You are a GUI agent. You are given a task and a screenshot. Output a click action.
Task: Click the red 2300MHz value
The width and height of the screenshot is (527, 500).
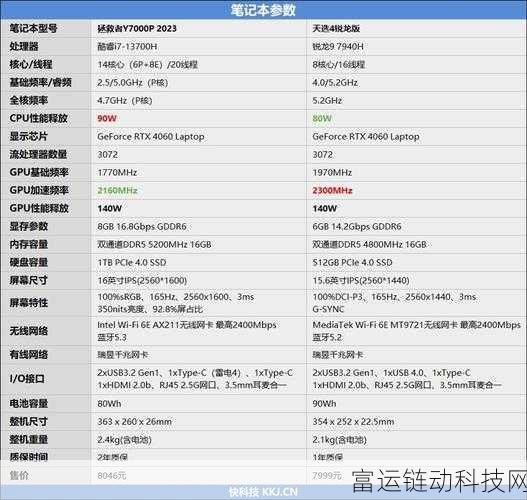coord(332,191)
